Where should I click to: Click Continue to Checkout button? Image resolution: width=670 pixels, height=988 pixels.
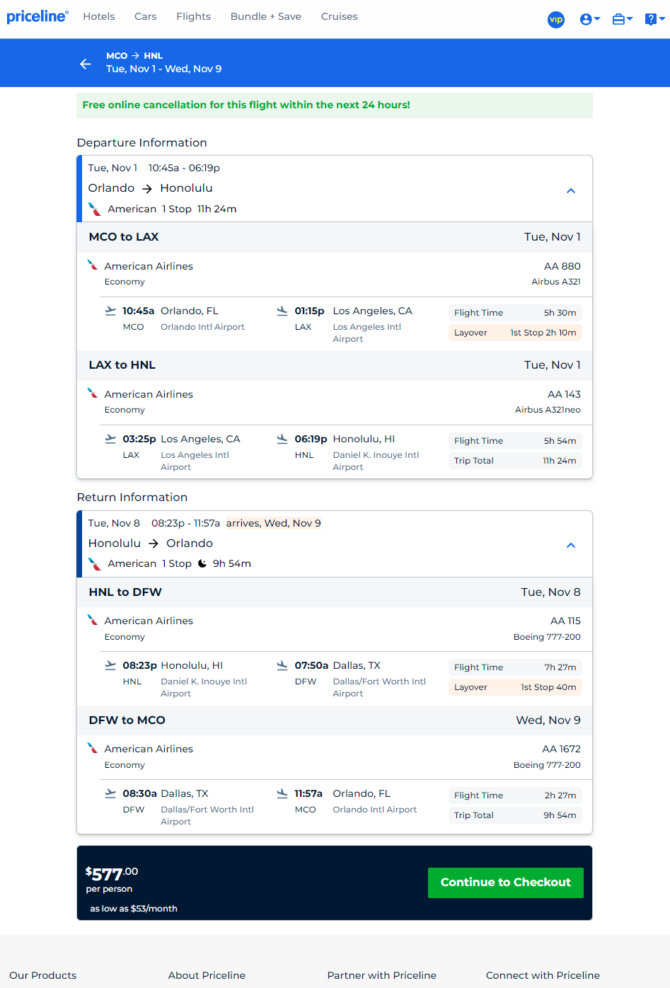[505, 882]
